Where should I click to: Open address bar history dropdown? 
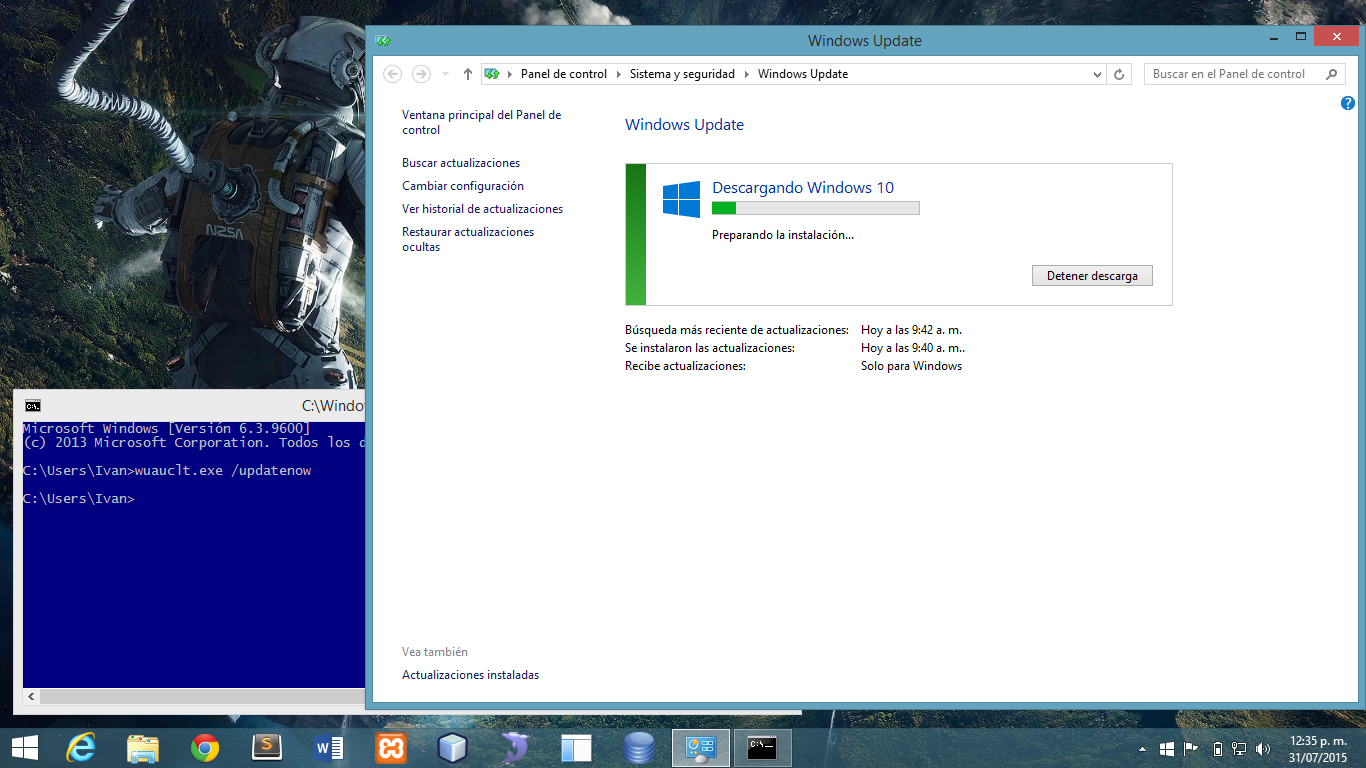click(x=1097, y=74)
